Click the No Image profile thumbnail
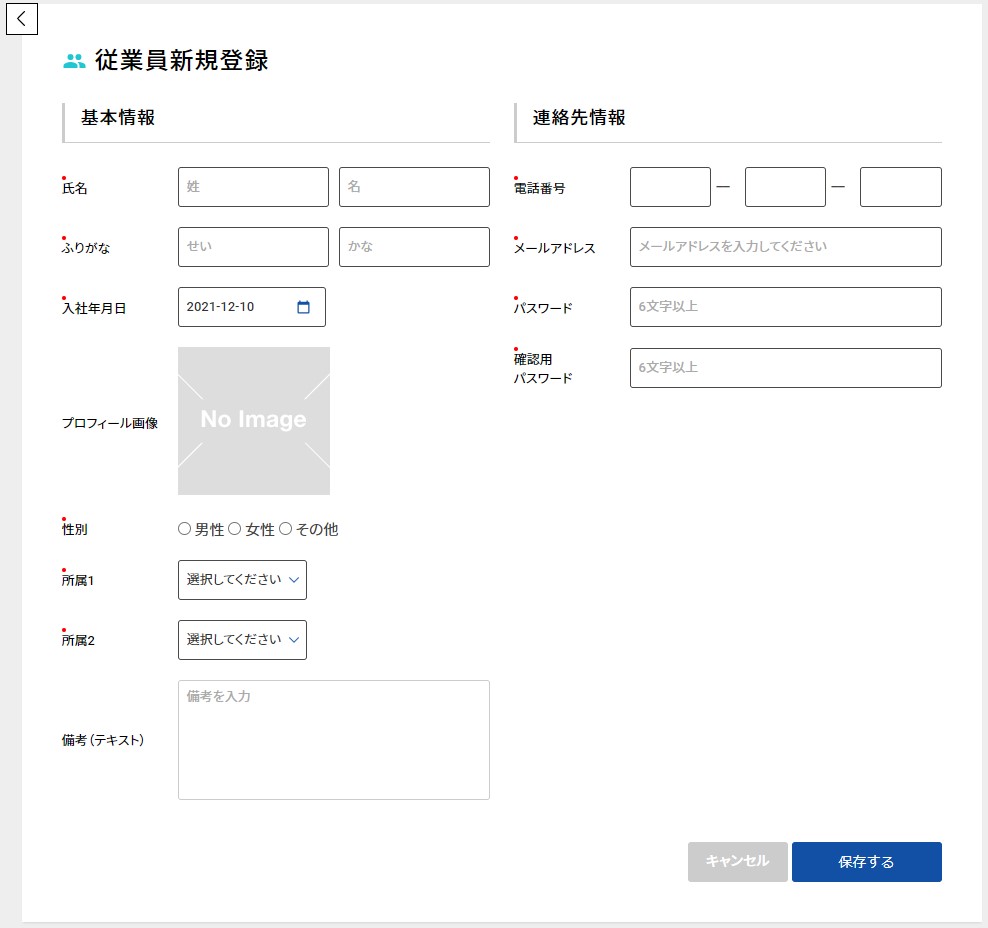Image resolution: width=988 pixels, height=928 pixels. click(x=254, y=421)
